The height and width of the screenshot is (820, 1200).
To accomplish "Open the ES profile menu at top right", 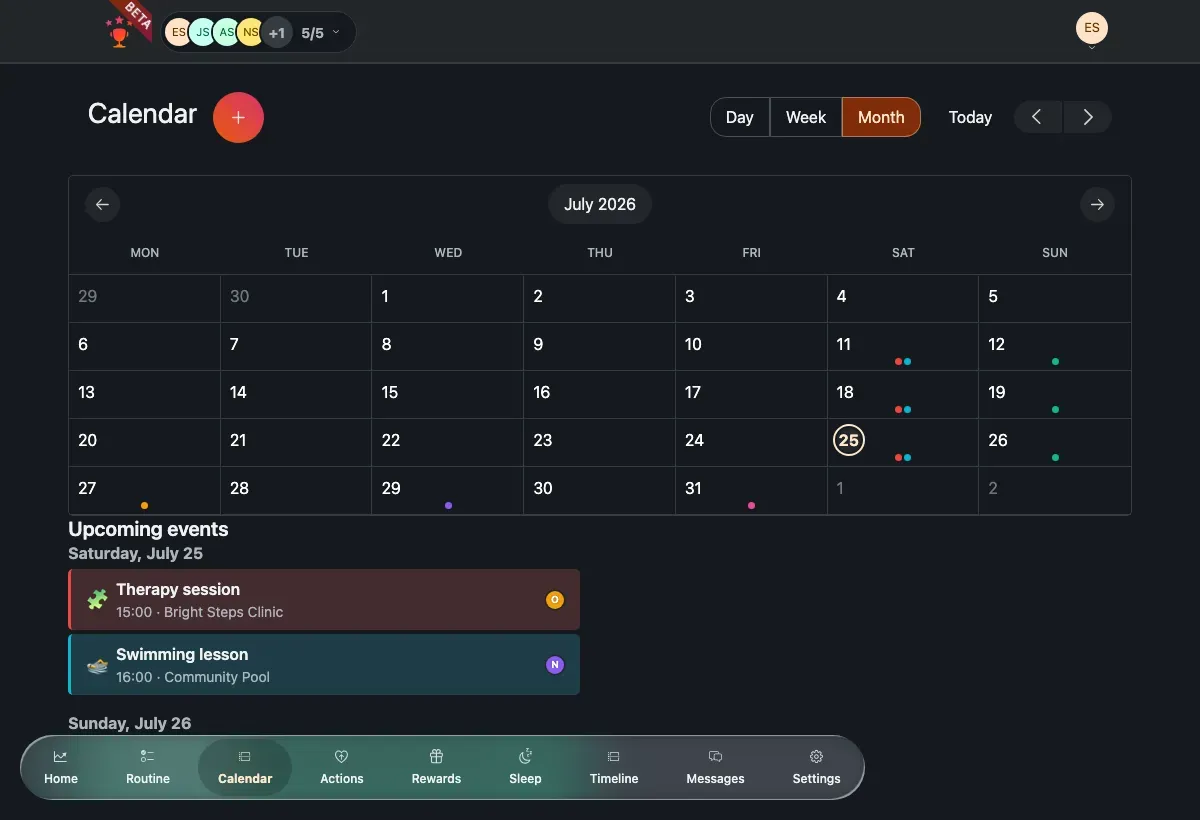I will point(1092,29).
